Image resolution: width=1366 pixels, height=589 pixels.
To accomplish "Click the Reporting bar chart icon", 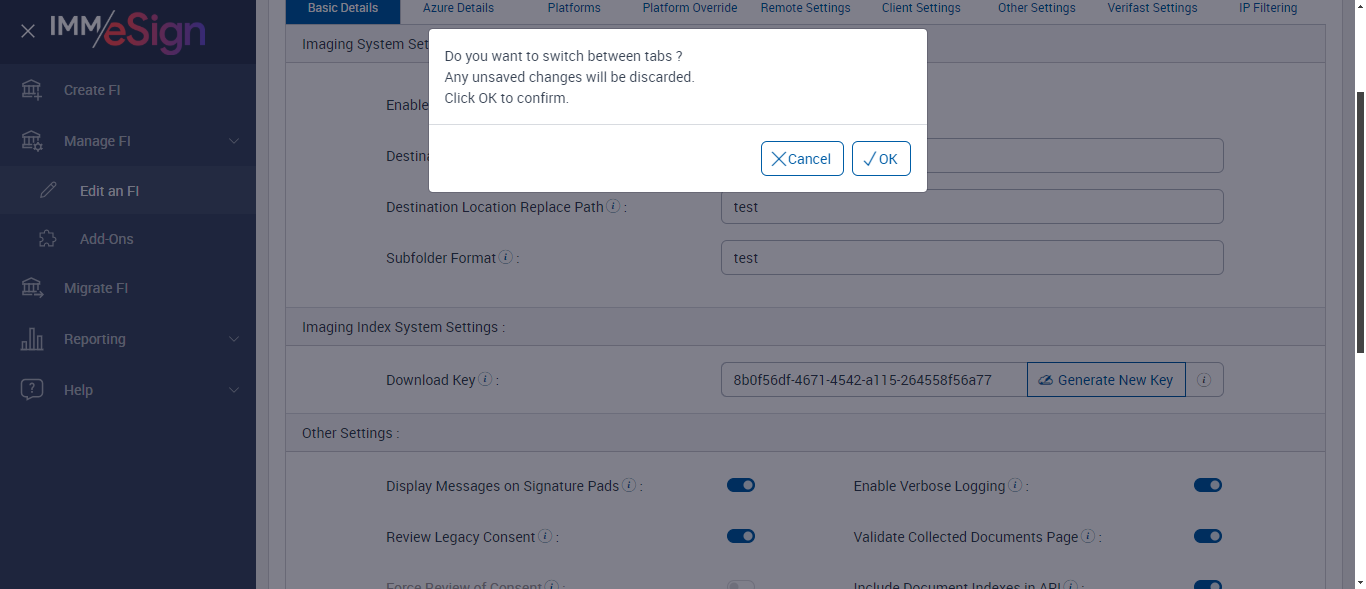I will pyautogui.click(x=32, y=339).
